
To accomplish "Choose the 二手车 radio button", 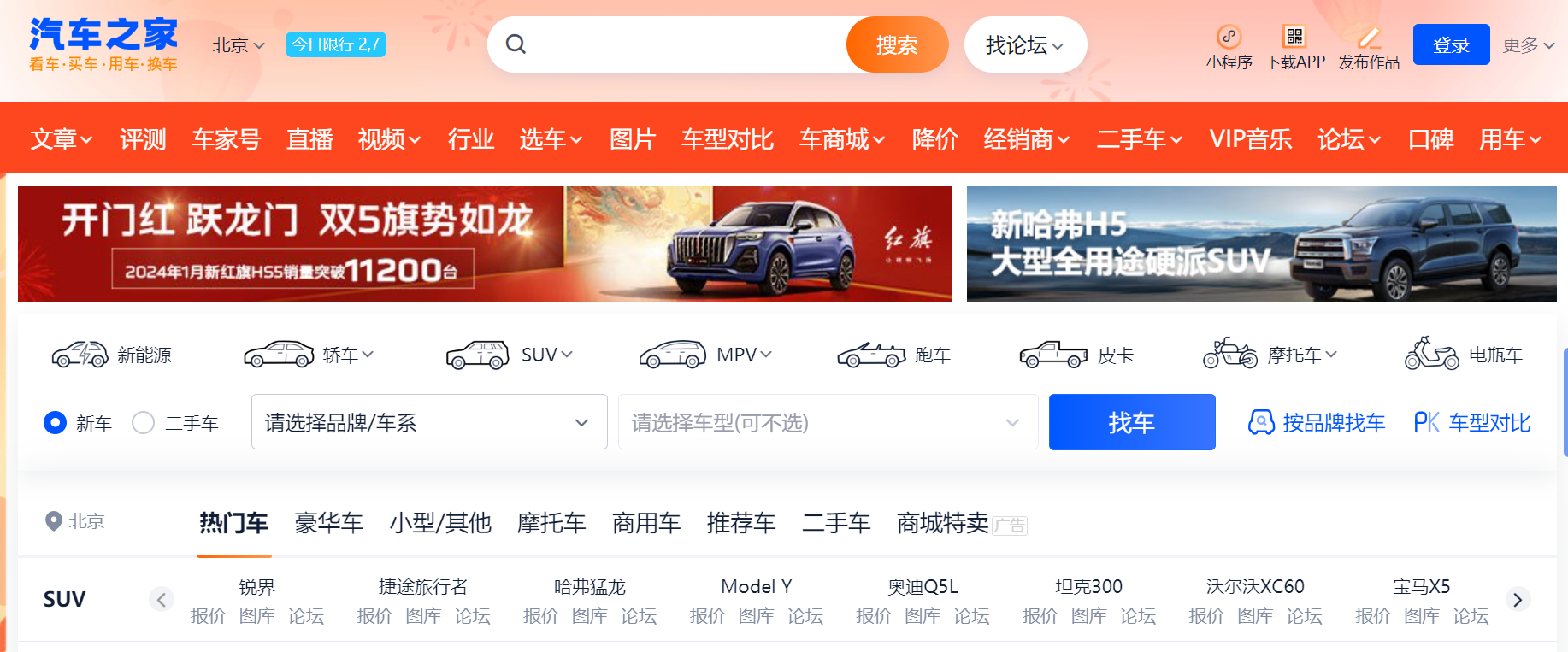I will click(x=143, y=422).
